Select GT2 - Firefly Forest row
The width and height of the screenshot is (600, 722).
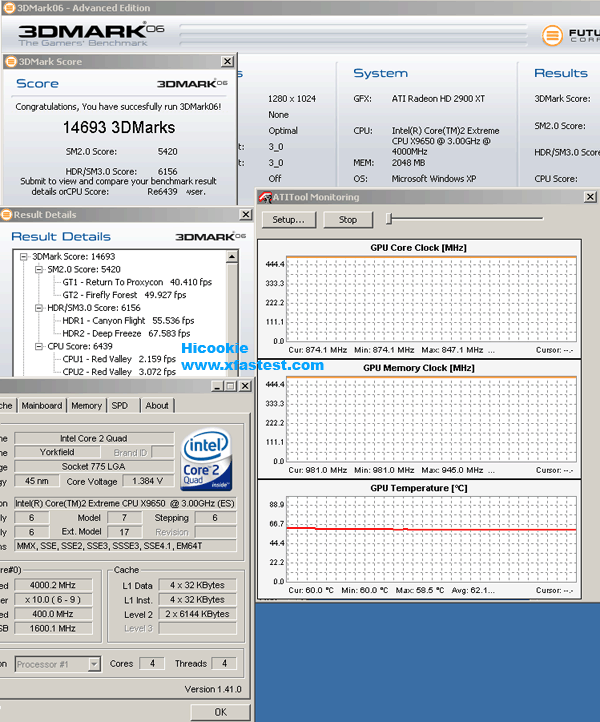tap(124, 295)
